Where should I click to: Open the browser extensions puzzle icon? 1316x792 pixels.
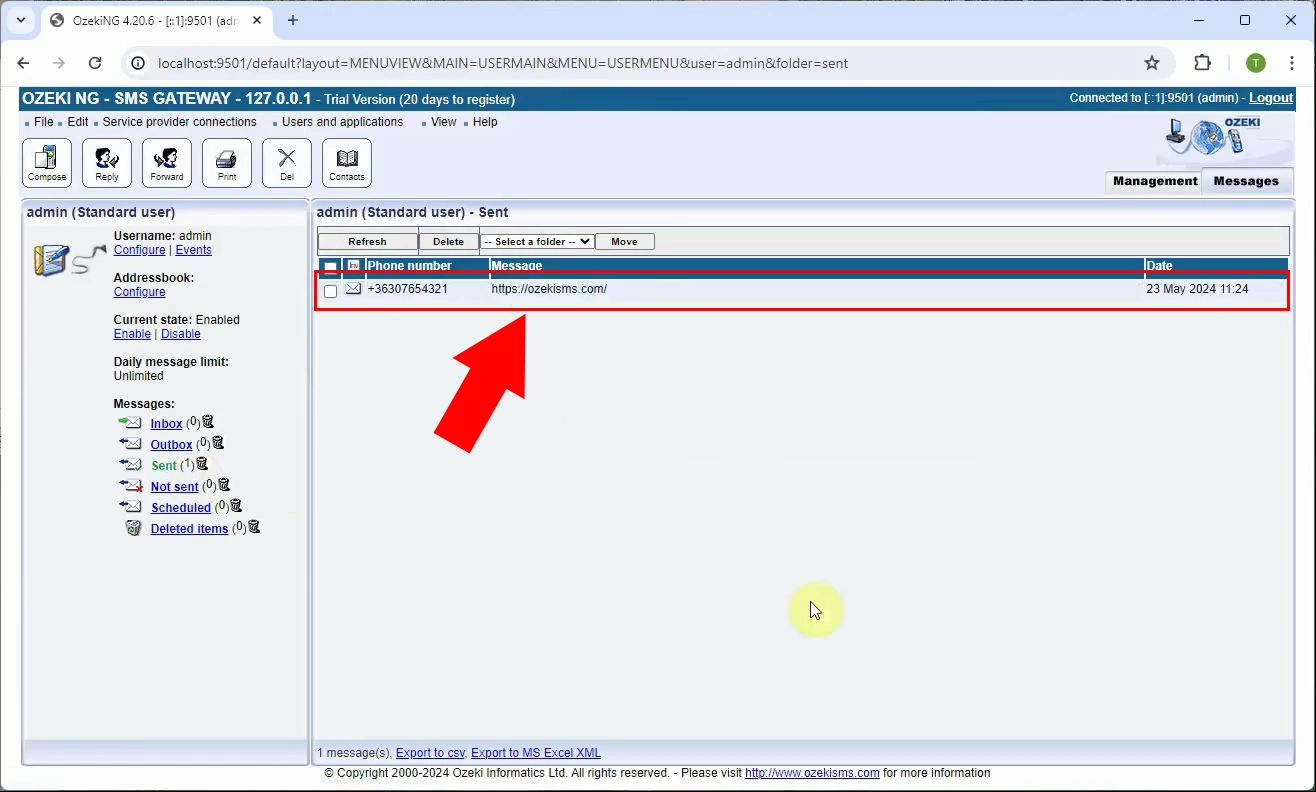tap(1203, 63)
